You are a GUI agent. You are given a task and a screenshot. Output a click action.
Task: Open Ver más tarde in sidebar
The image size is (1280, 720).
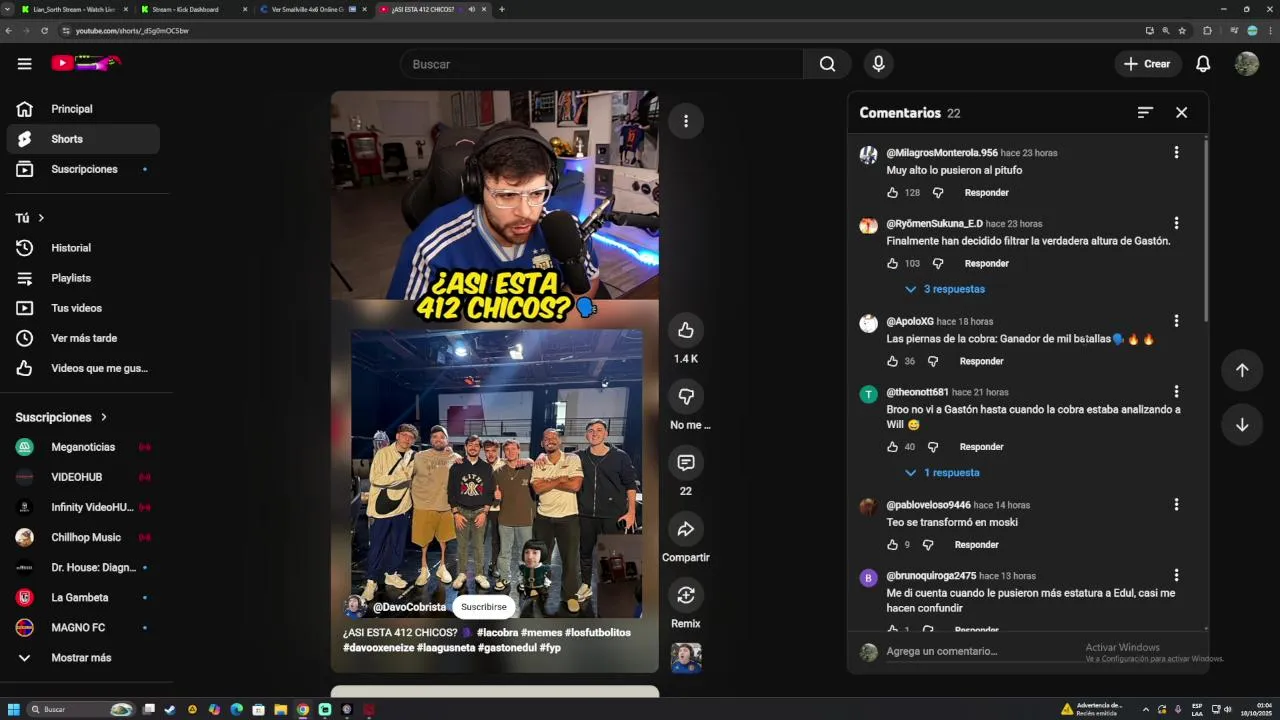coord(82,338)
